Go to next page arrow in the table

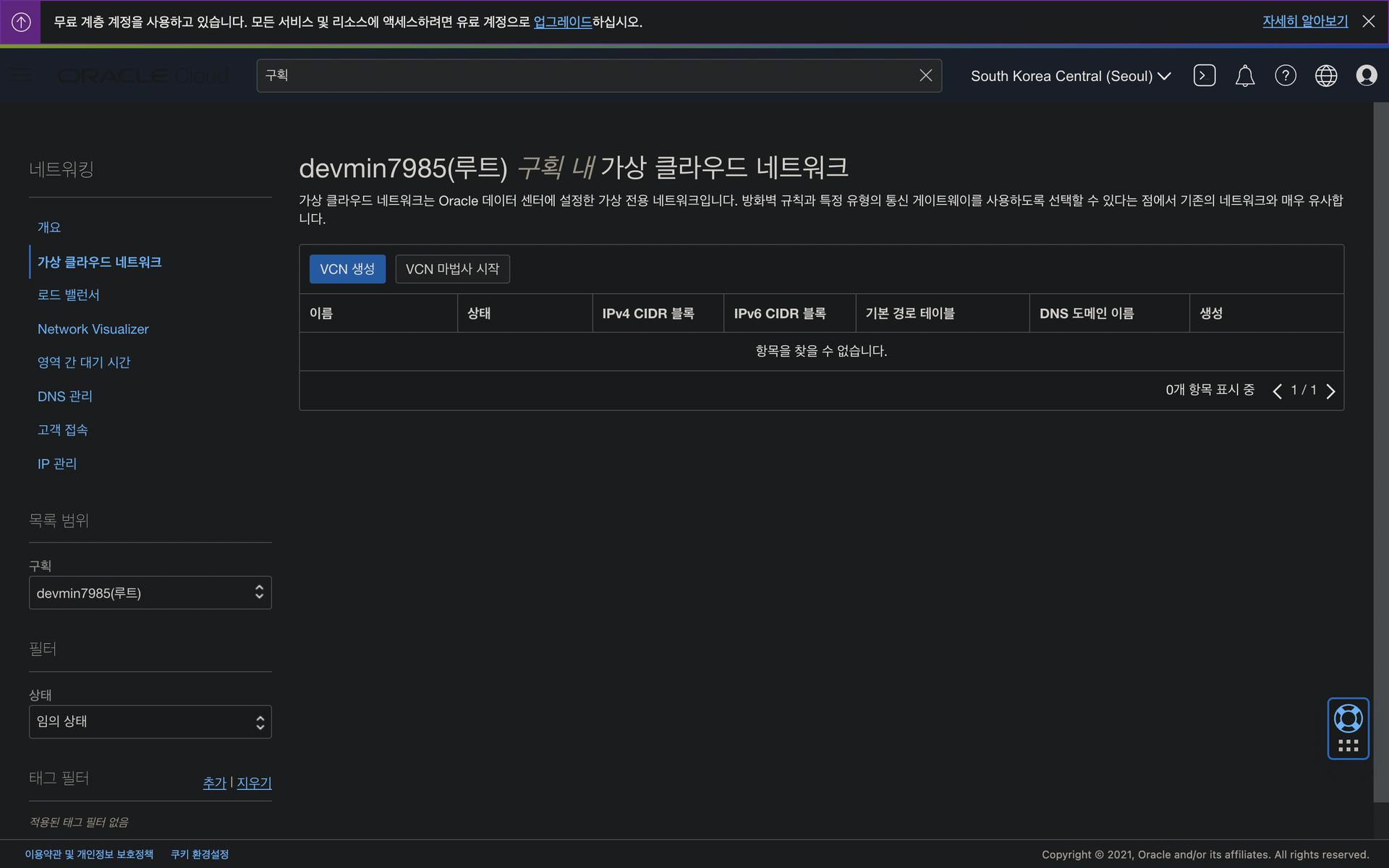coord(1330,391)
